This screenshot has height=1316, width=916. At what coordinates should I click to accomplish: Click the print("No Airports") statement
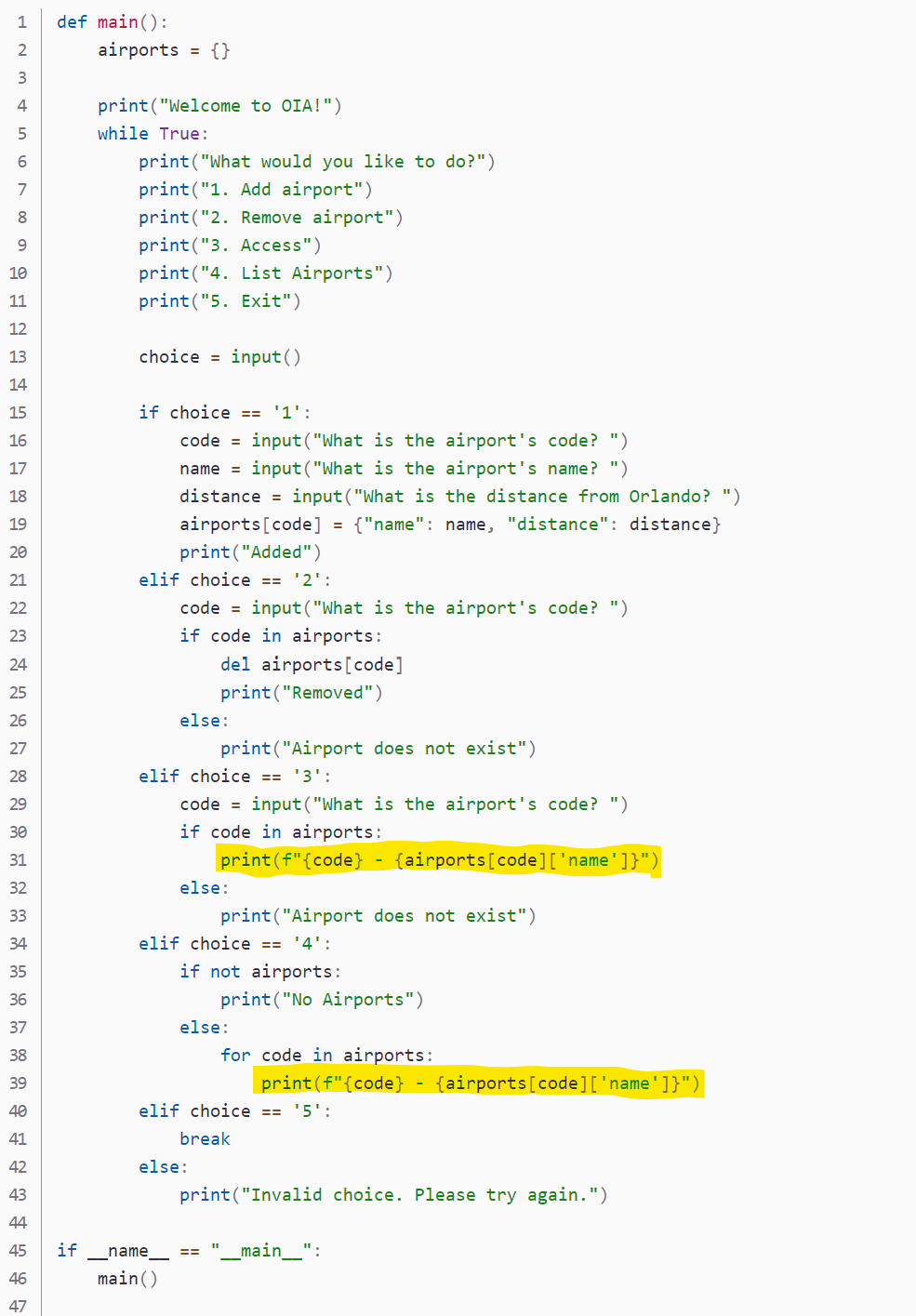[321, 999]
